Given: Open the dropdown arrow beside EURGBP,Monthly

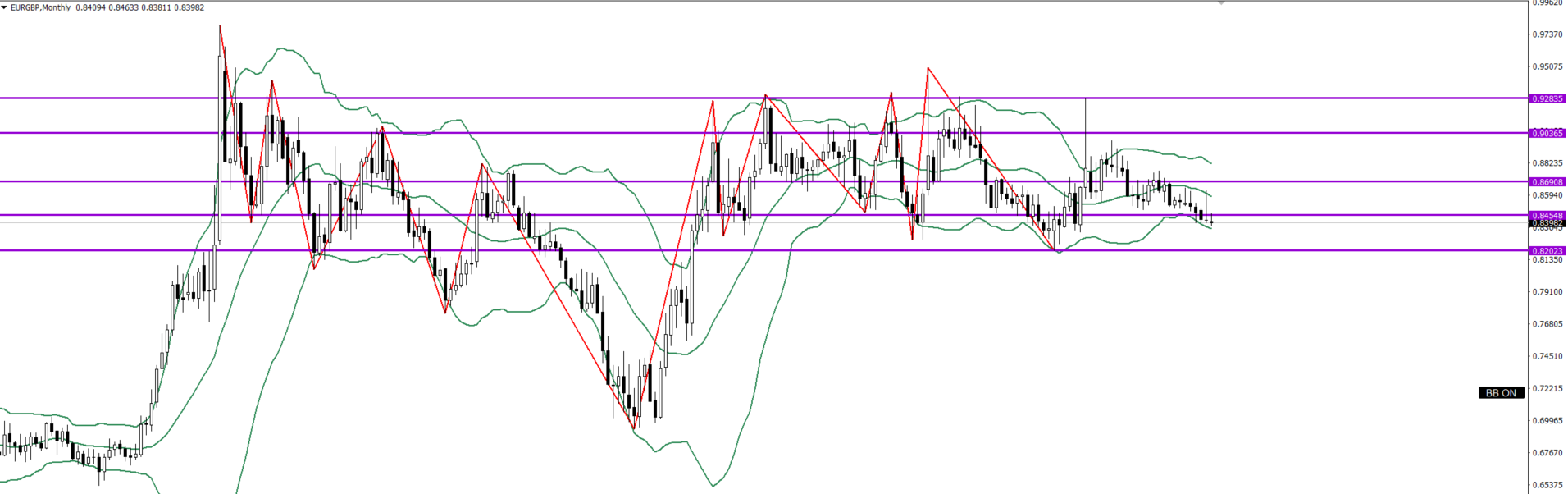Looking at the screenshot, I should [4, 7].
